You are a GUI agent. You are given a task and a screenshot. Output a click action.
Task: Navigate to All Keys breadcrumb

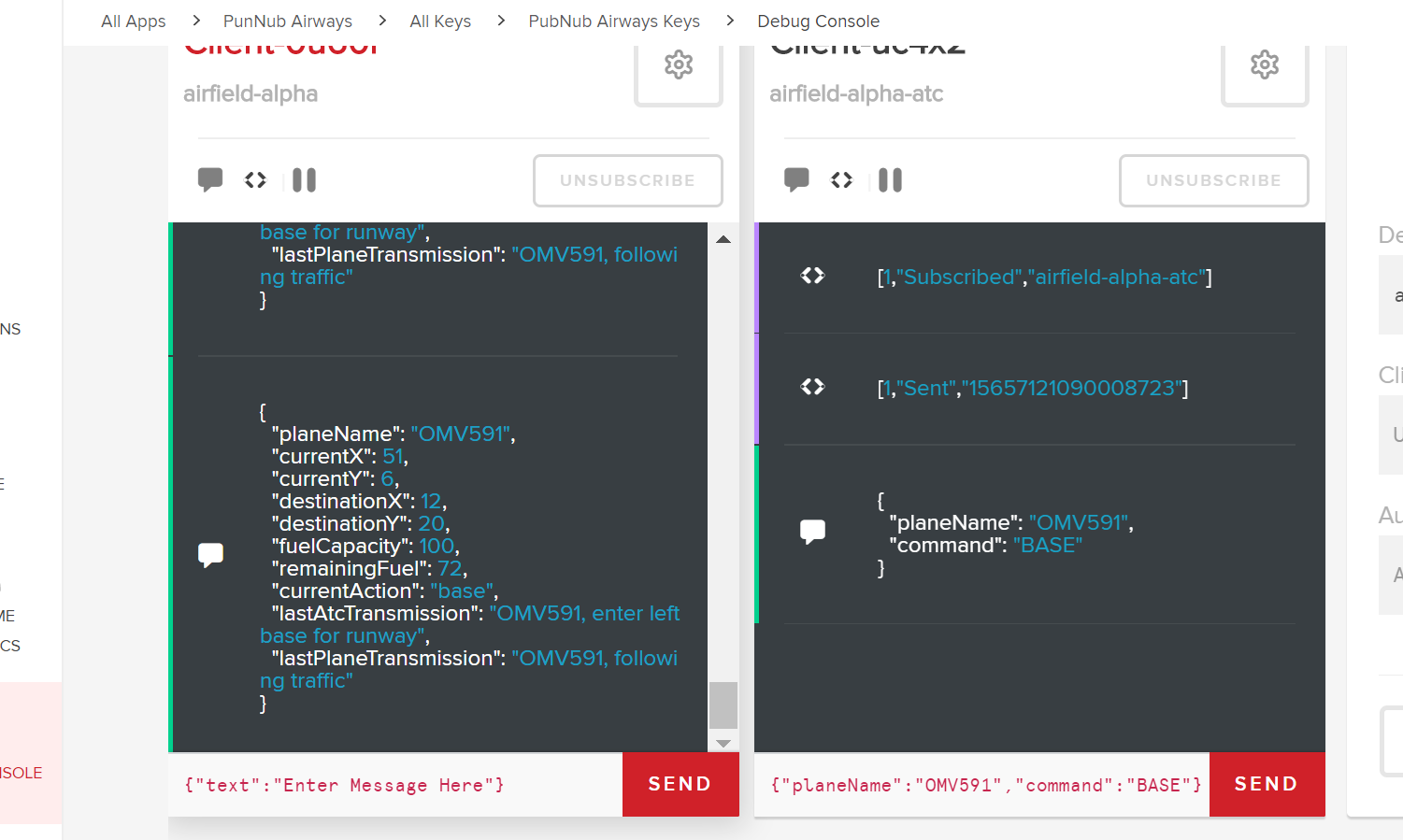[x=440, y=21]
